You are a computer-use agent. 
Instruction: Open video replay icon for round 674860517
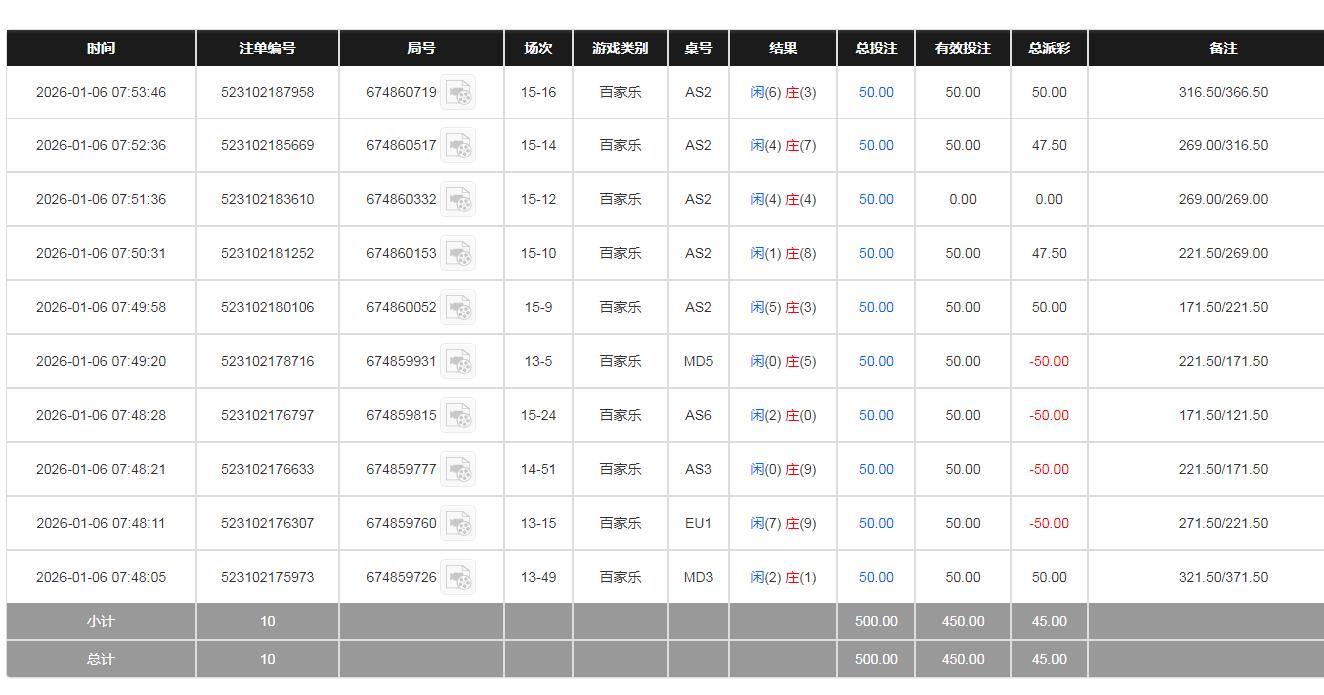(x=459, y=146)
